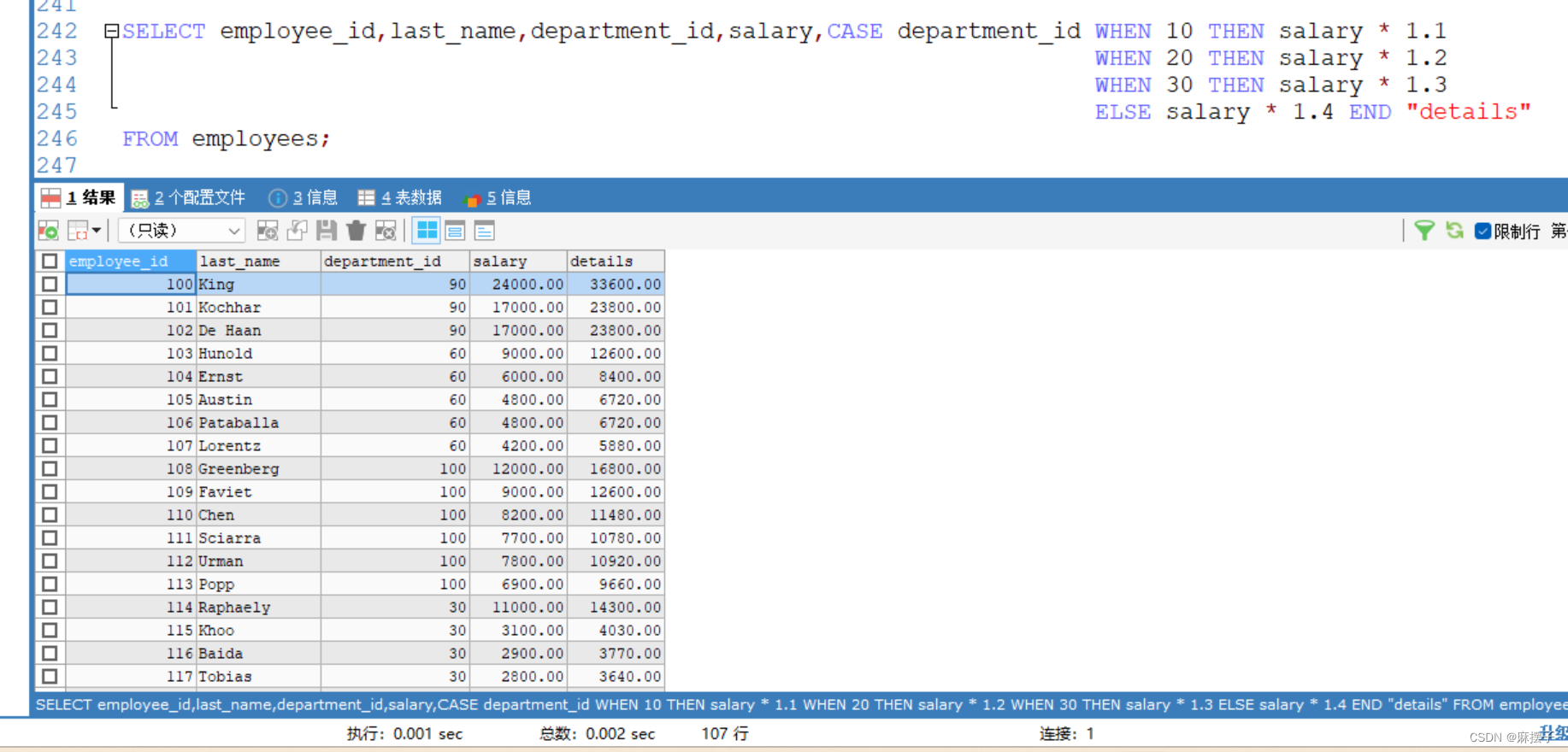Click the delete row trash icon
Viewport: 1568px width, 752px height.
click(x=356, y=231)
